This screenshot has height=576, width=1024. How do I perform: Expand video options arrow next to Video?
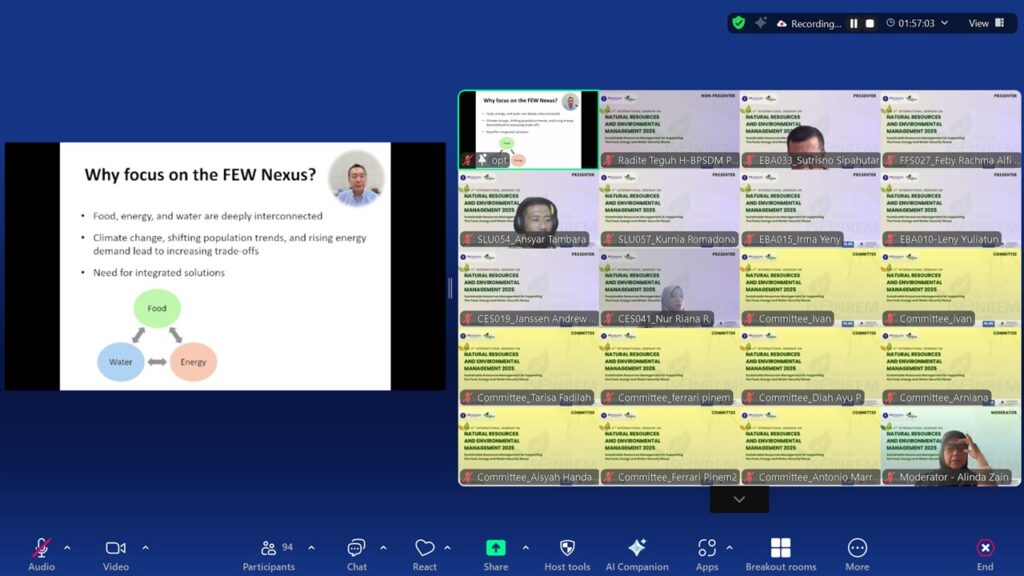click(x=145, y=547)
